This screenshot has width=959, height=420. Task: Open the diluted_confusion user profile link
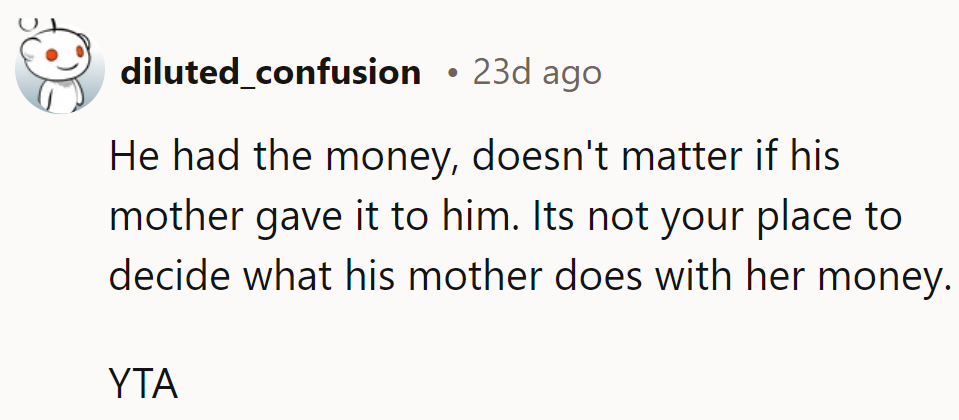[x=270, y=72]
